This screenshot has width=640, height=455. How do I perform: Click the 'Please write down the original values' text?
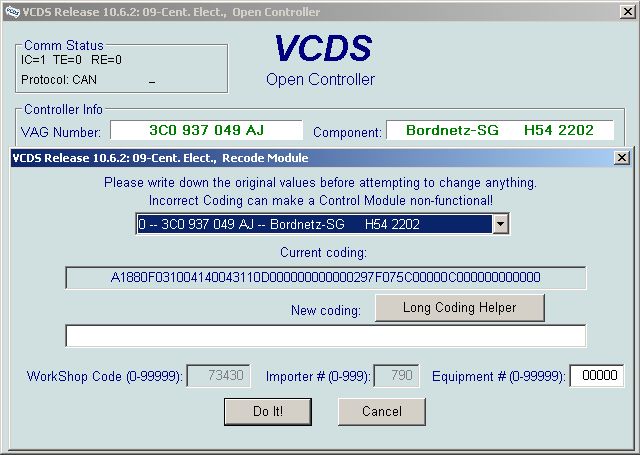(320, 182)
